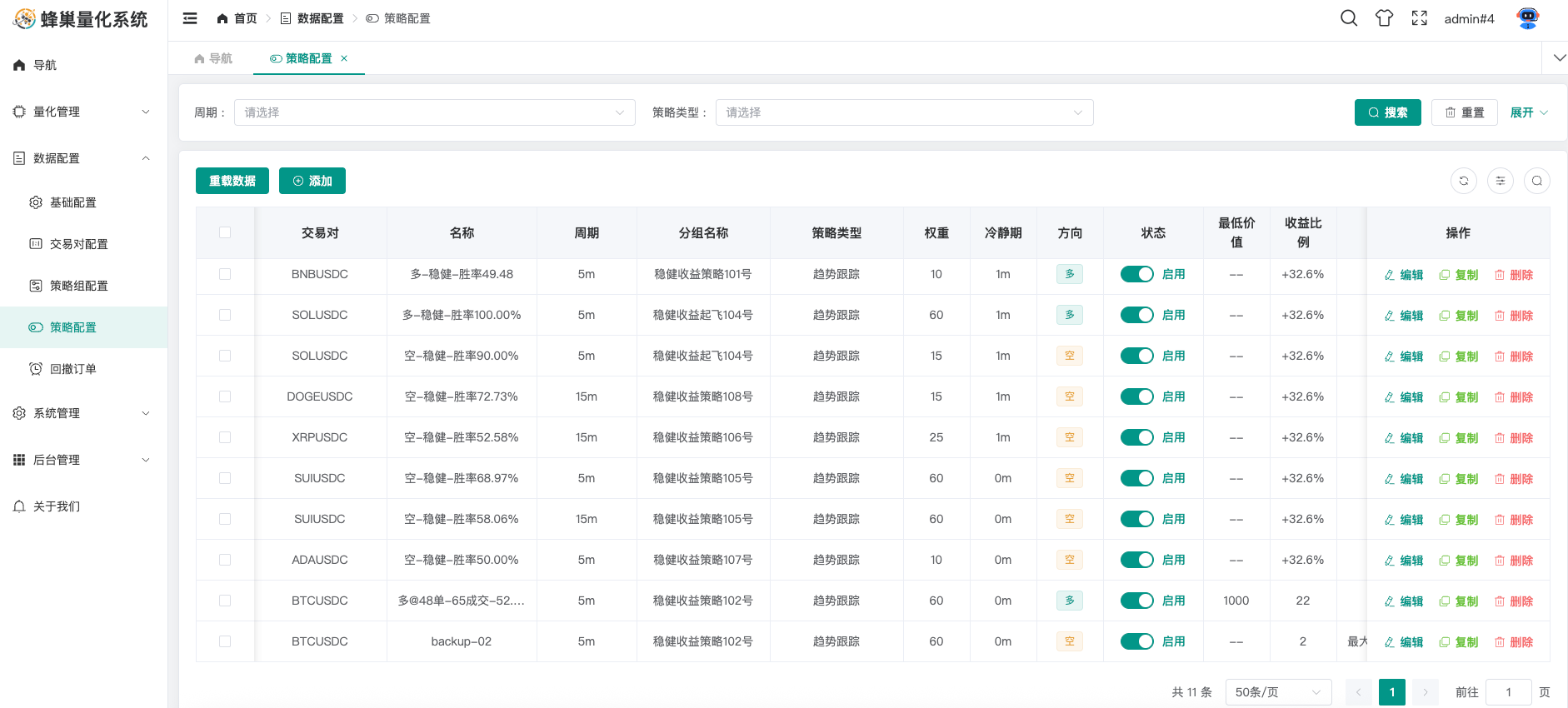
Task: Click the admin robot avatar icon
Action: 1528,18
